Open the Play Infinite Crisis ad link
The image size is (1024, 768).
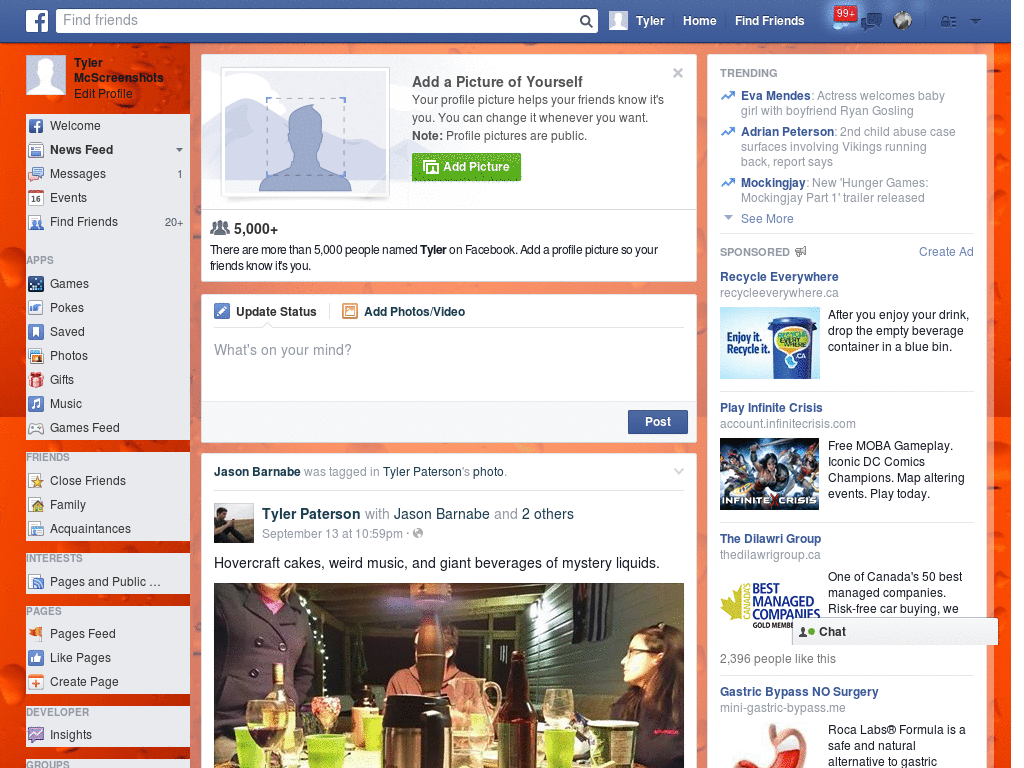tap(771, 408)
